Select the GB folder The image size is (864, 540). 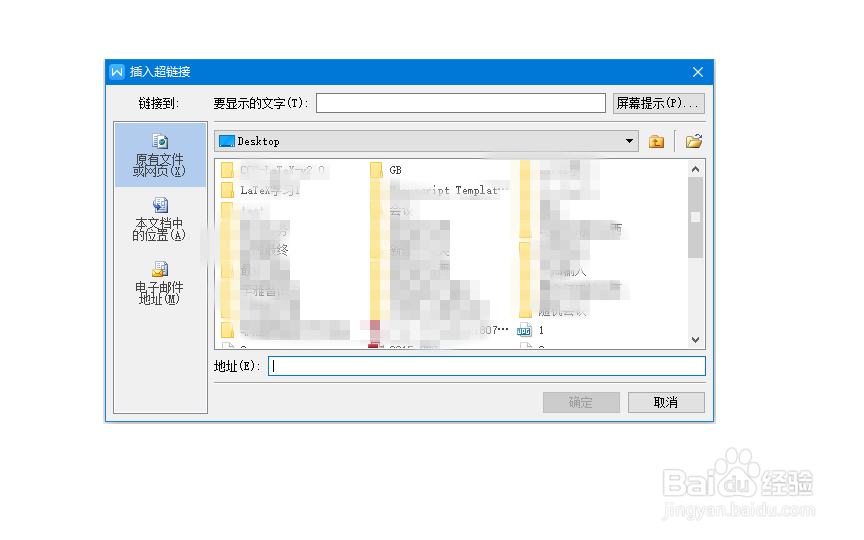[386, 170]
